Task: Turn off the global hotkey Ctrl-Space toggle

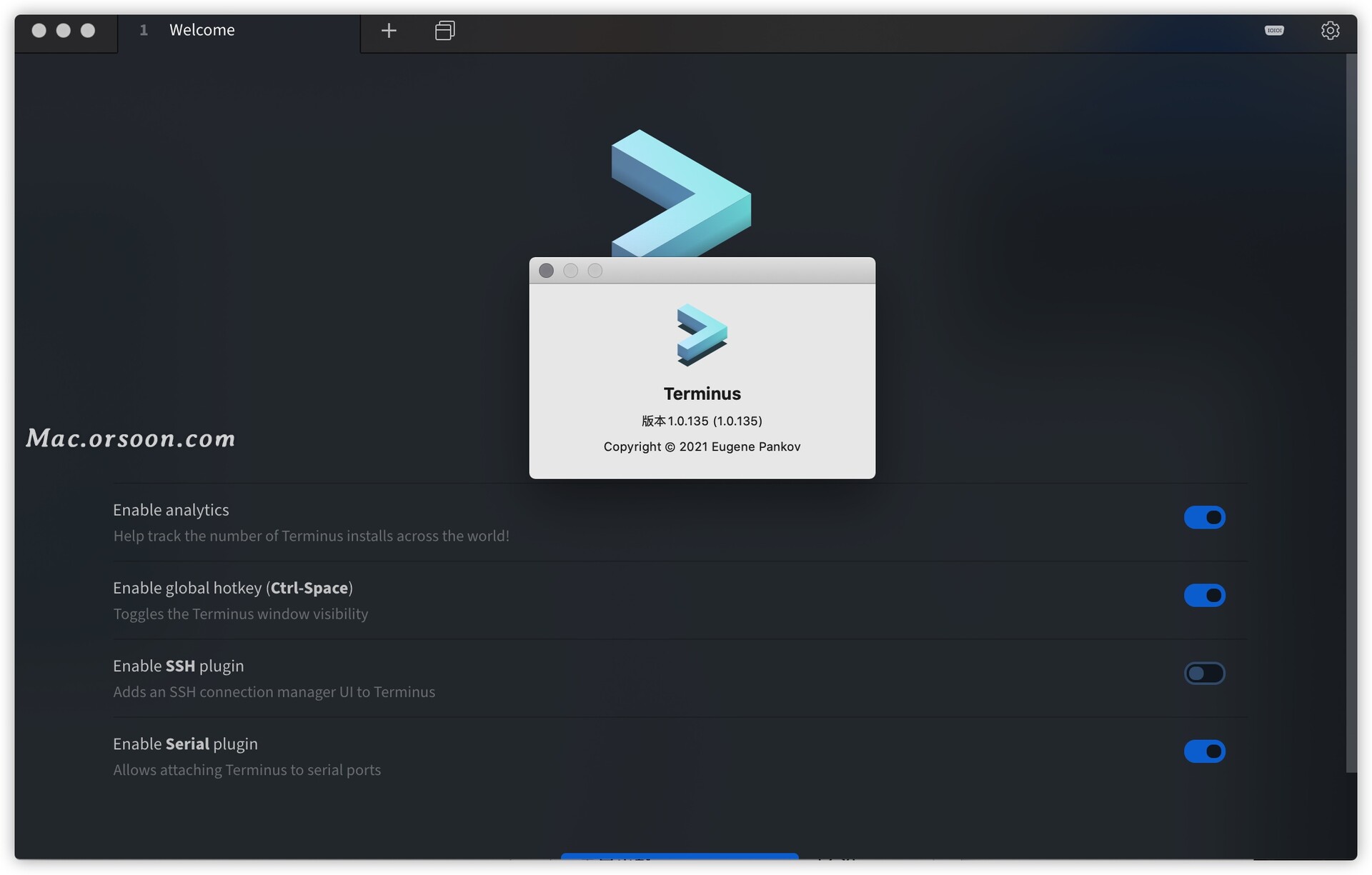Action: click(1206, 595)
